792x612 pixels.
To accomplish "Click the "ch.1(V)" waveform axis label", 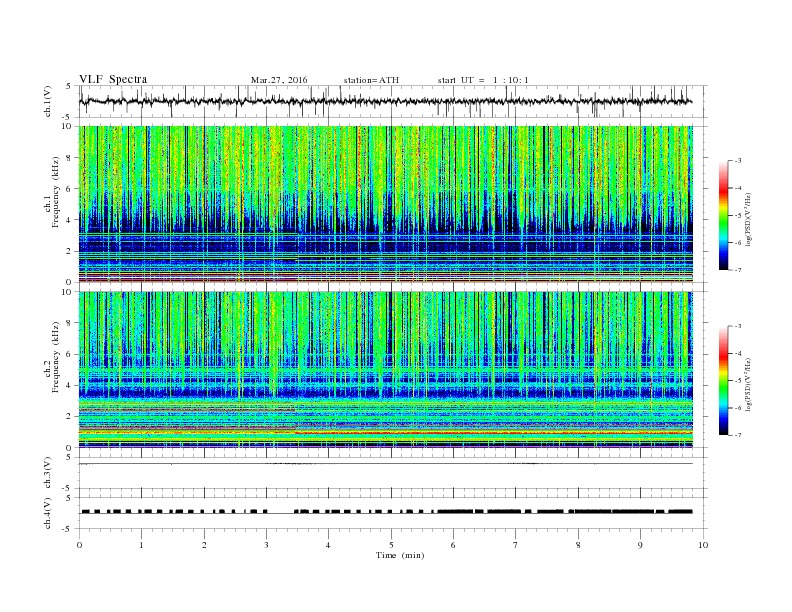I will 48,101.
